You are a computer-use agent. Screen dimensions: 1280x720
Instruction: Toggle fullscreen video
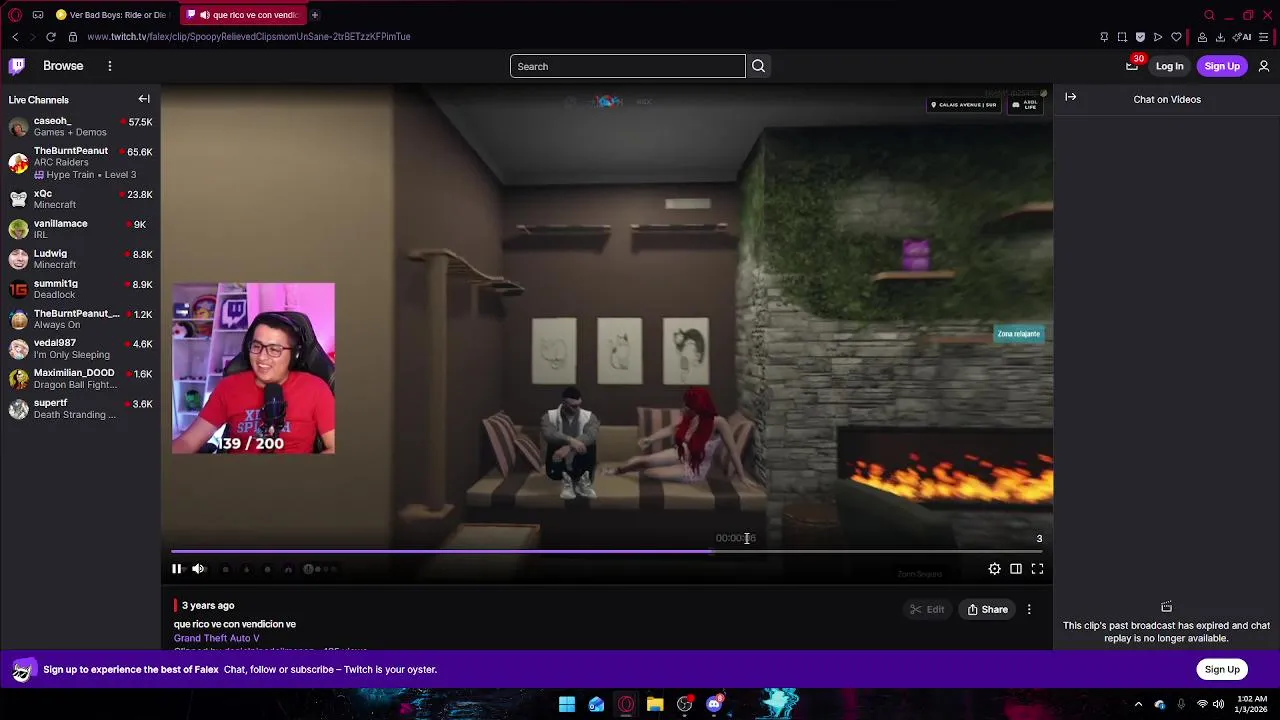[x=1037, y=569]
